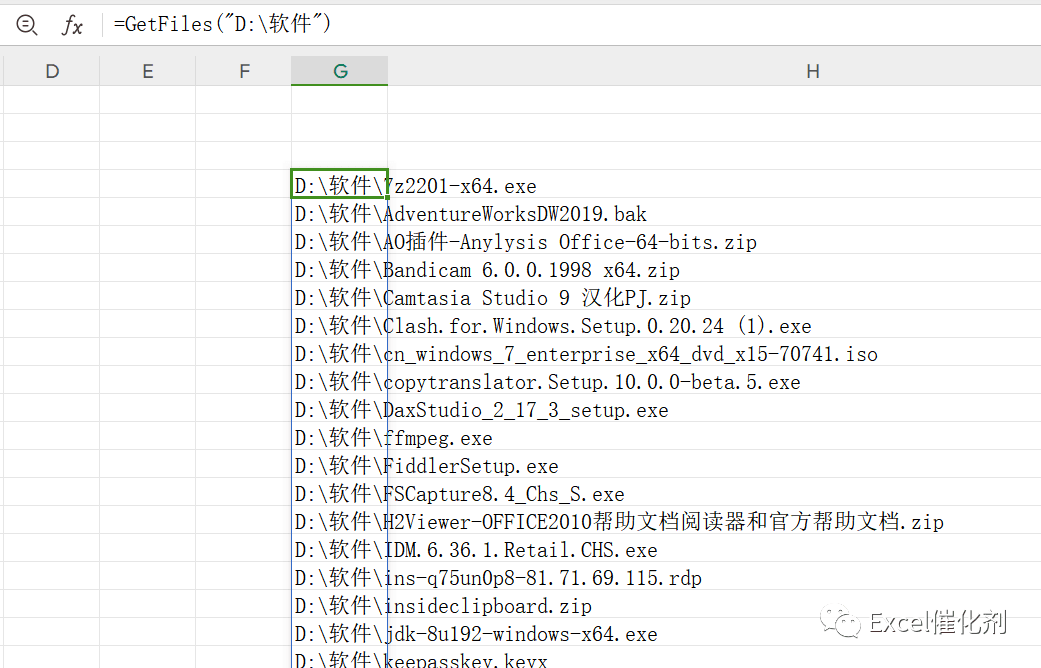1041x668 pixels.
Task: Click the ins-q75un0p8 rdp file entry
Action: (499, 578)
